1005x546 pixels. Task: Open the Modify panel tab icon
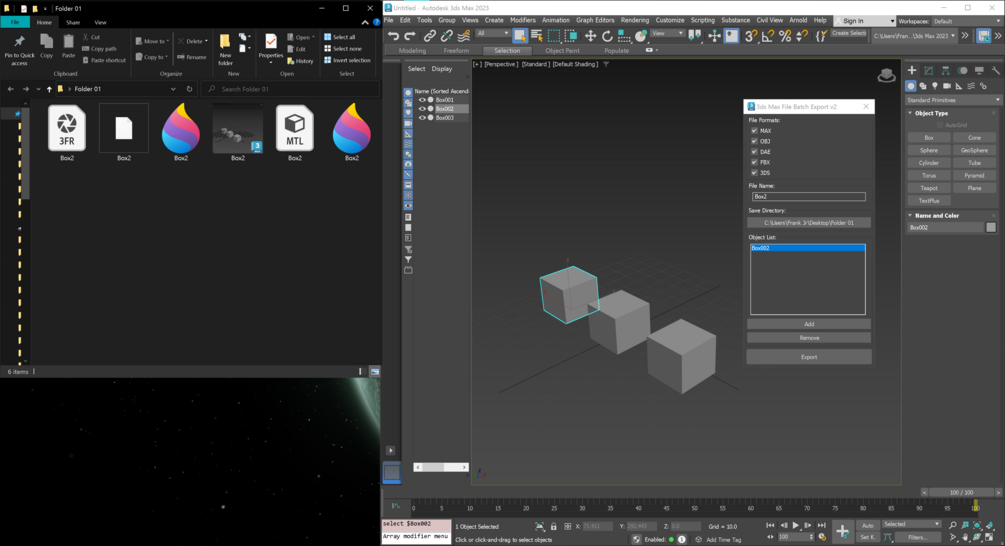coord(929,70)
